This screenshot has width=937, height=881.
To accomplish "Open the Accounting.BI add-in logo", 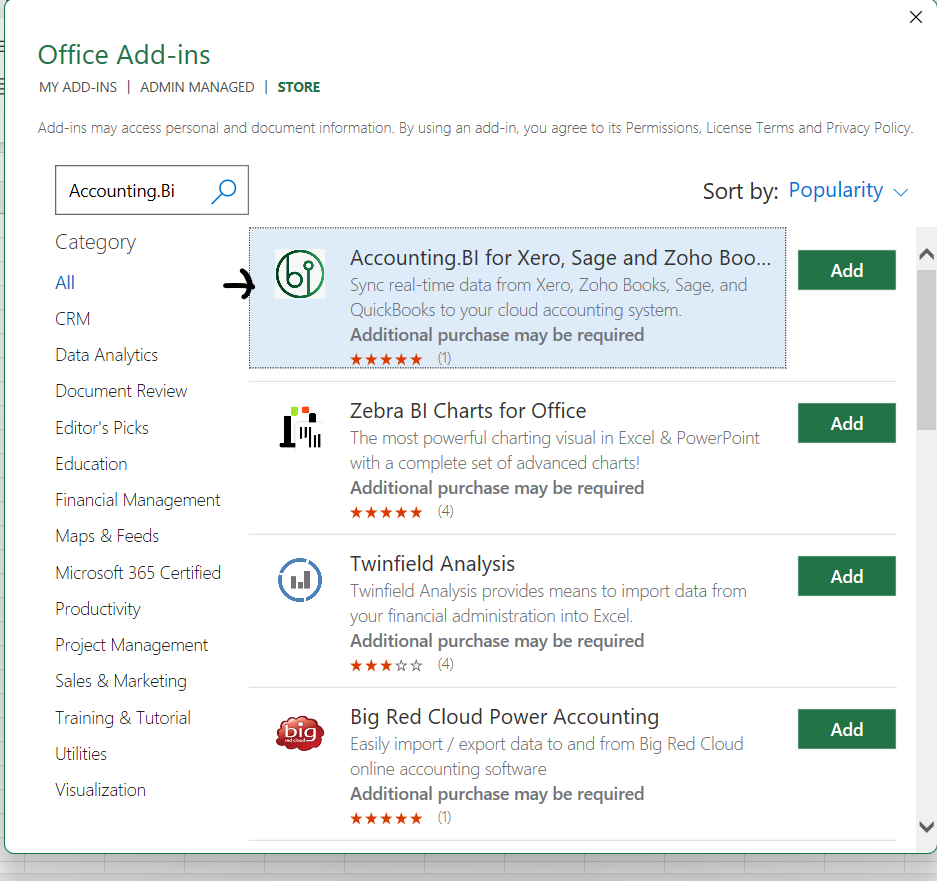I will 300,274.
